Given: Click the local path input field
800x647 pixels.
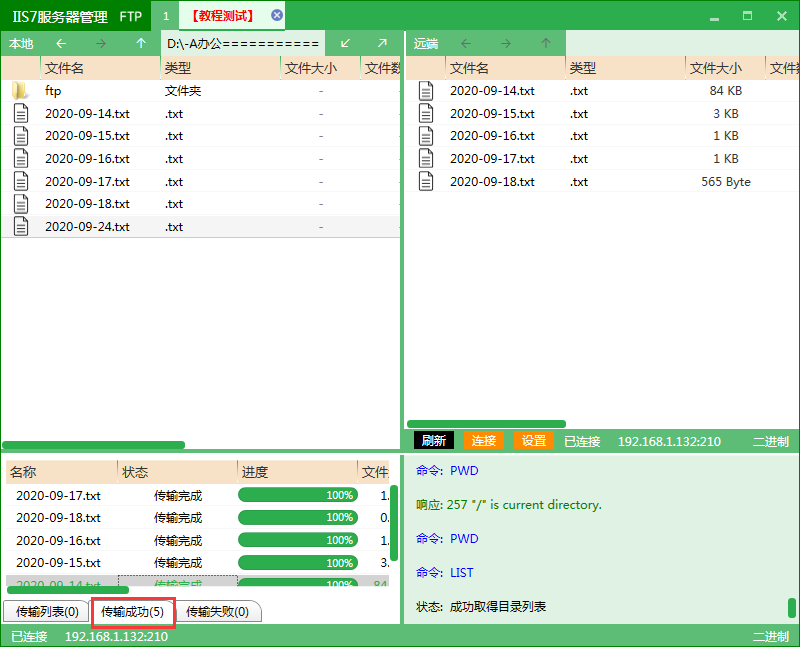Looking at the screenshot, I should coord(242,43).
